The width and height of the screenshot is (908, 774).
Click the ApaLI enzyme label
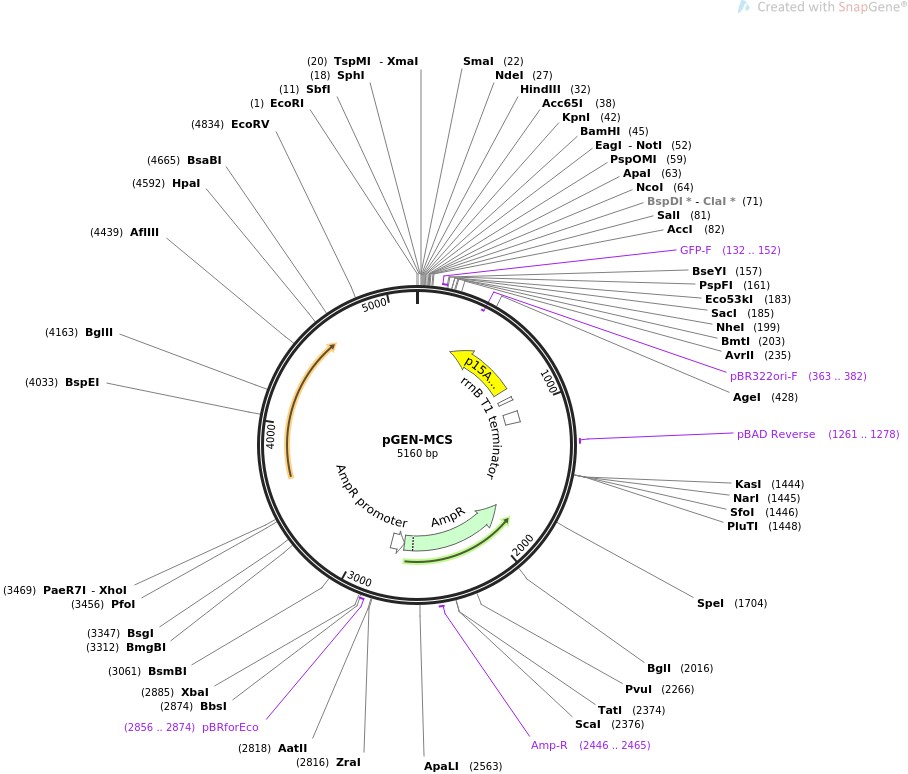pos(441,766)
